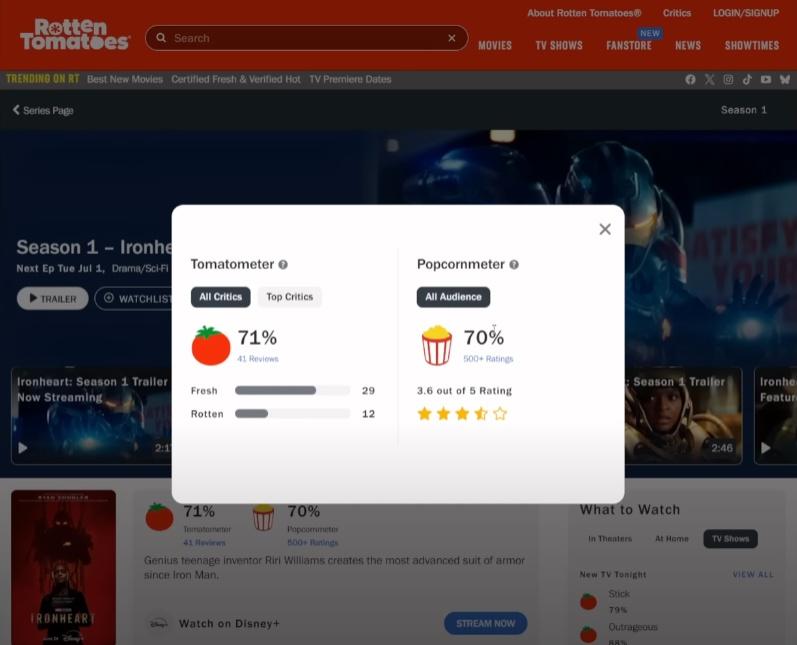This screenshot has width=797, height=645.
Task: Select the In Theaters tab
Action: 610,539
